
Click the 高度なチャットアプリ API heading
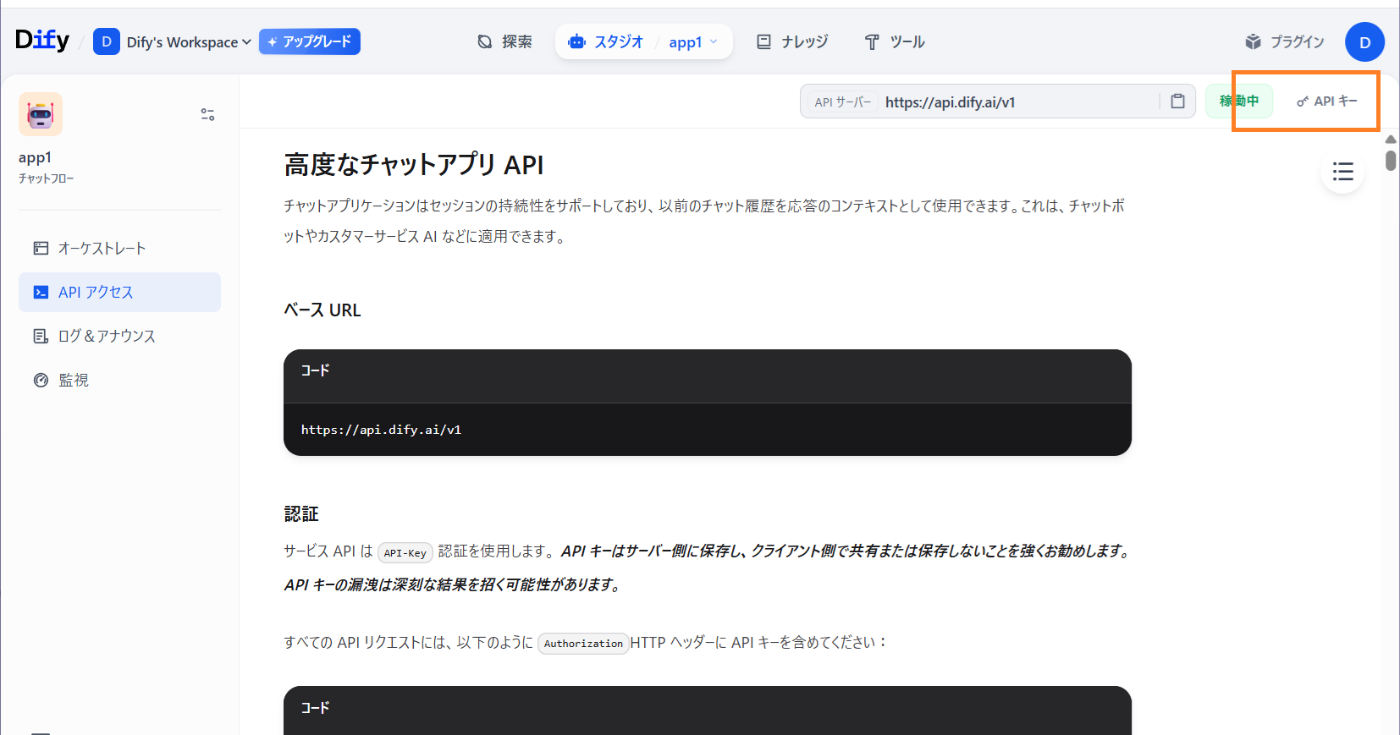pos(414,165)
